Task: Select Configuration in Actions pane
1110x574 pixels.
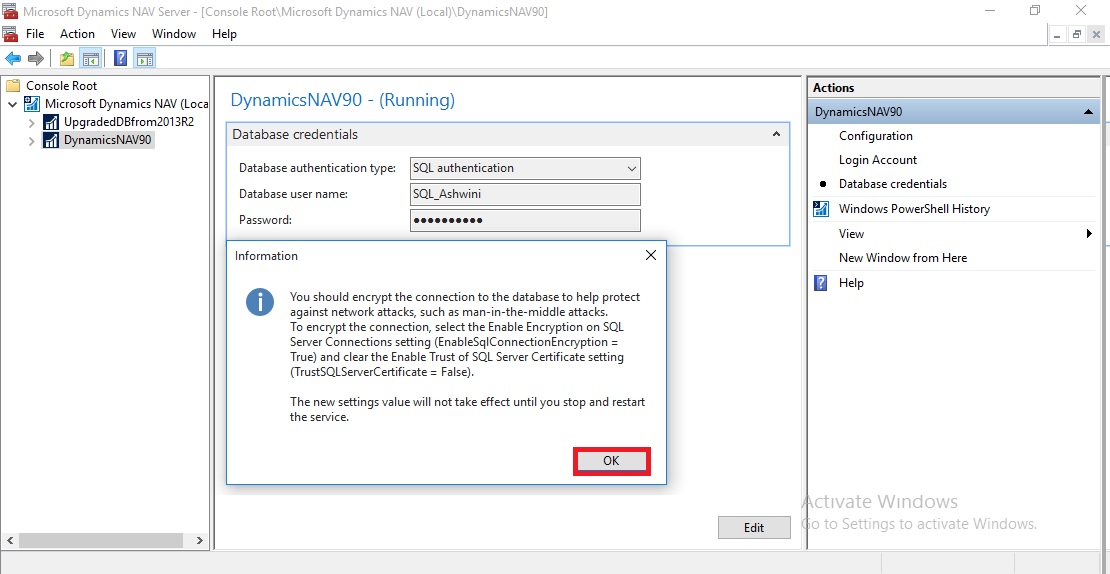Action: click(x=876, y=136)
